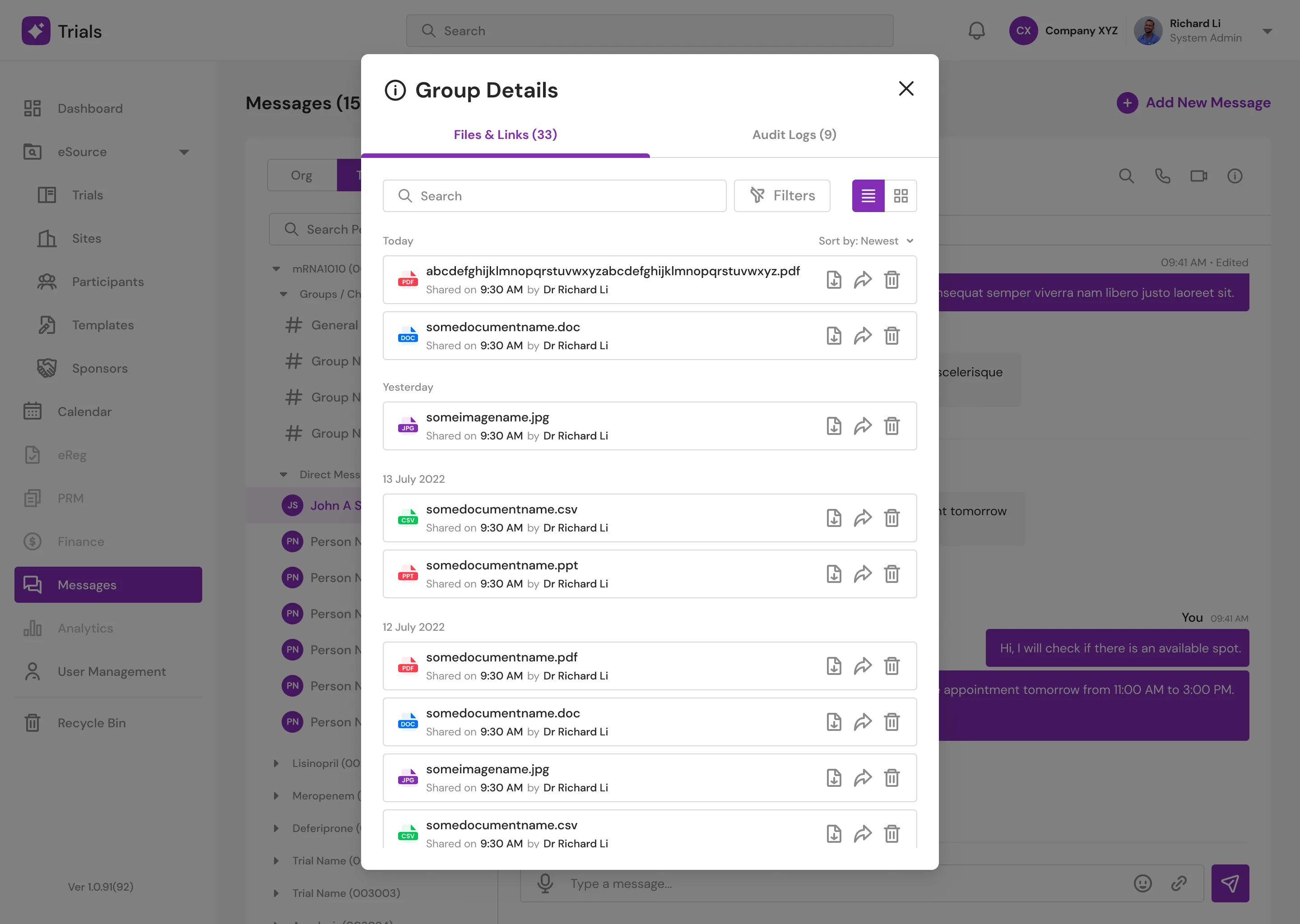The image size is (1300, 924).
Task: Click Add New Message
Action: 1193,103
